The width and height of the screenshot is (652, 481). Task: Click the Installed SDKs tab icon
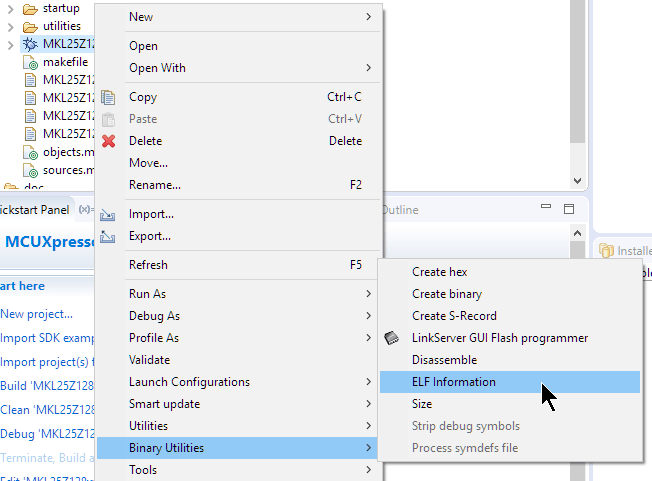click(x=606, y=251)
